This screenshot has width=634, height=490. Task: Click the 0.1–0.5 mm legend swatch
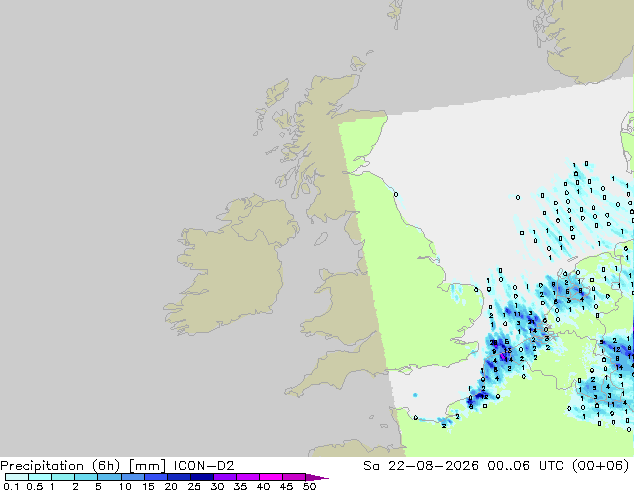[x=17, y=477]
